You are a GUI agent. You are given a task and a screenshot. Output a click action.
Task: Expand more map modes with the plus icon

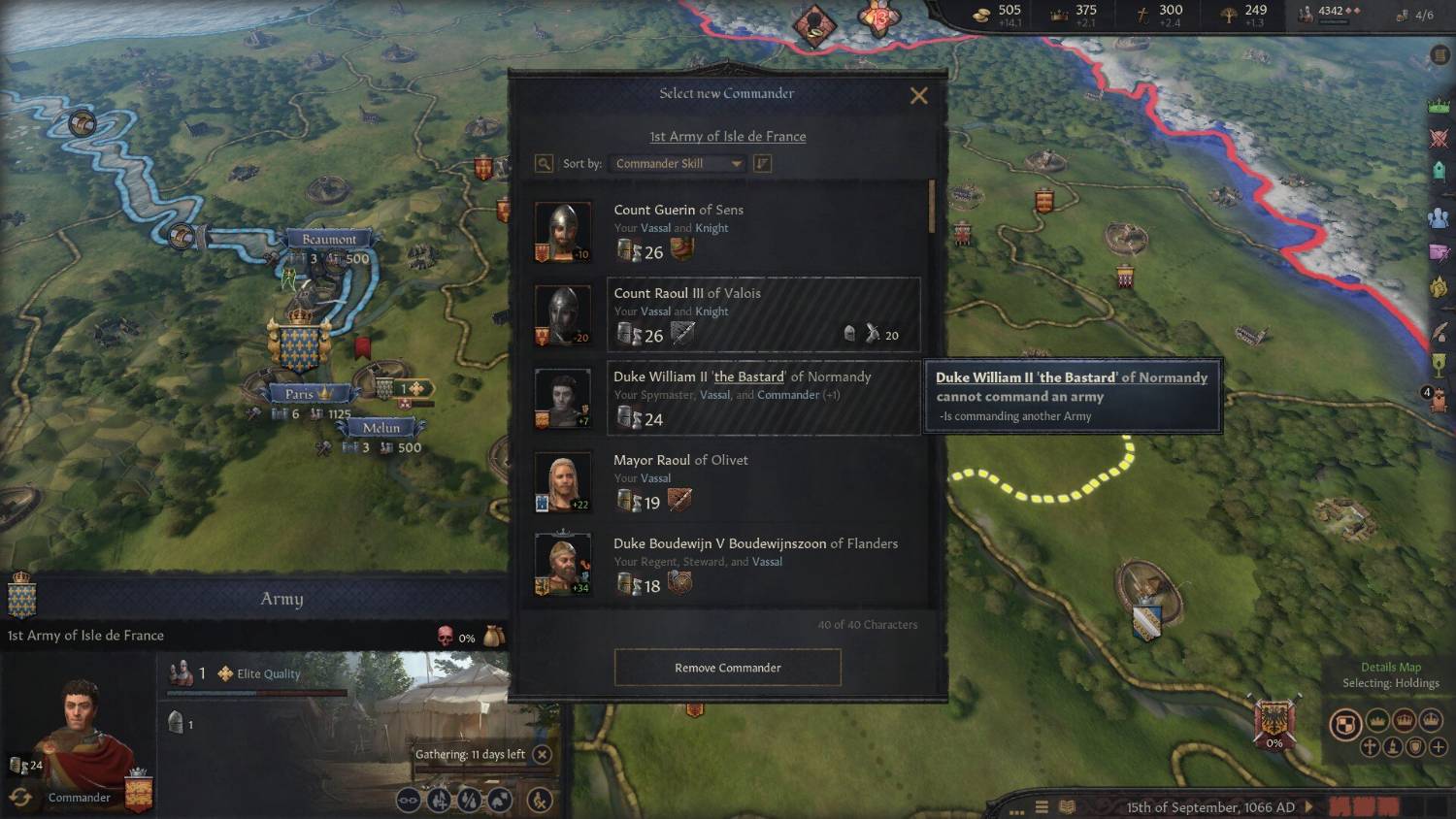[1439, 746]
